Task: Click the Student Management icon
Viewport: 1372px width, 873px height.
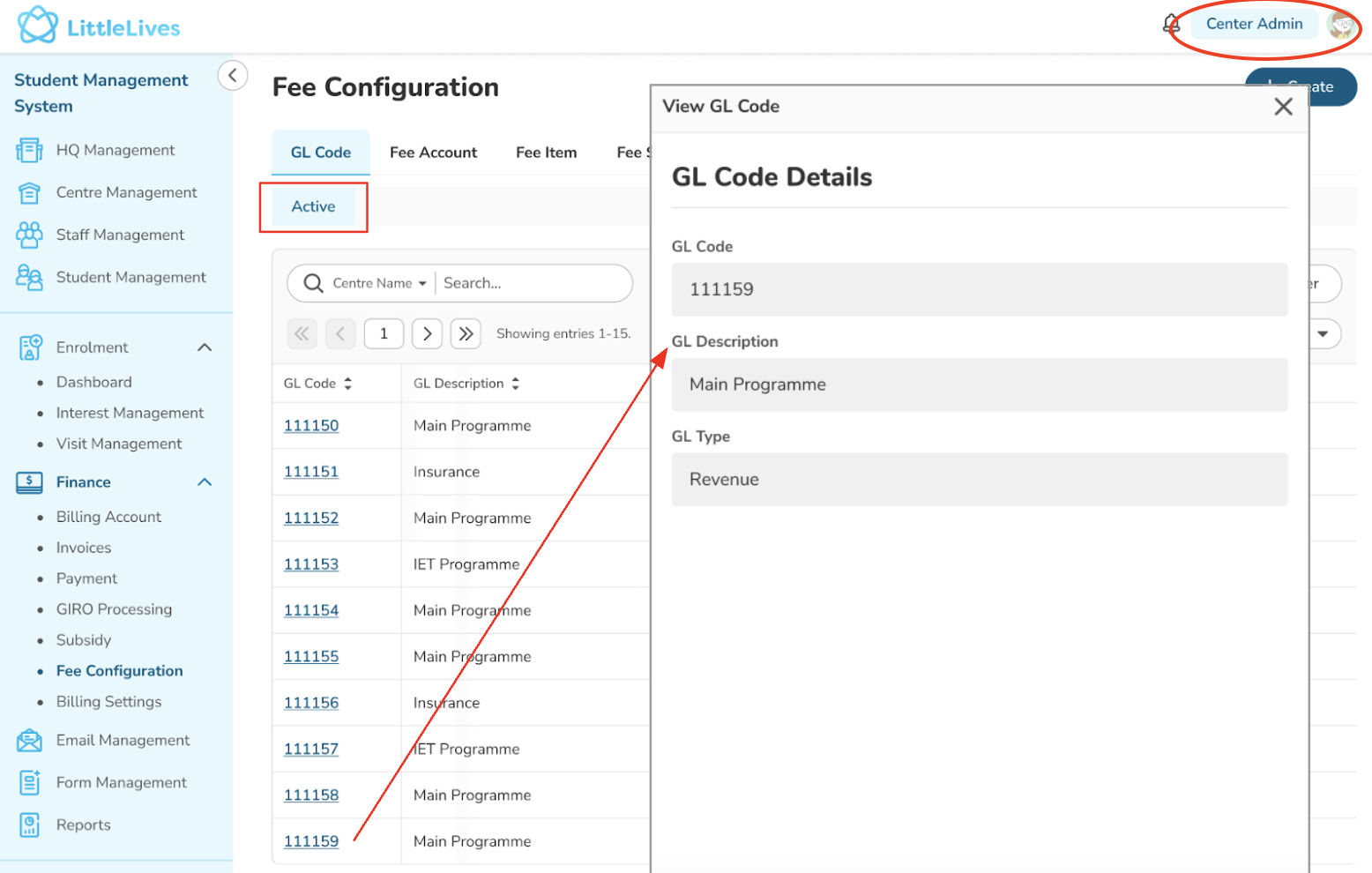Action: pos(29,278)
